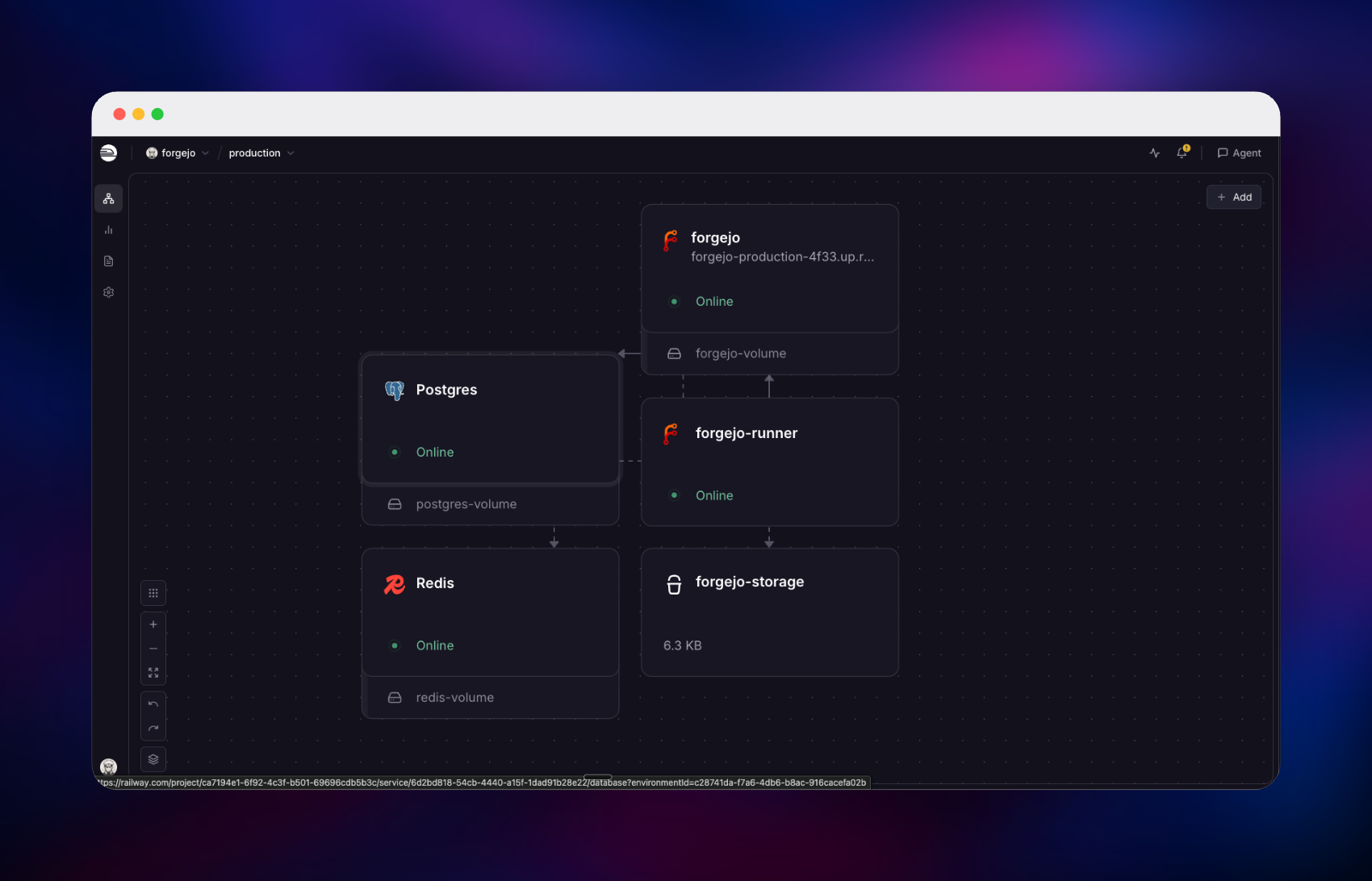Open the forgejo service card
This screenshot has width=1372, height=881.
[770, 268]
